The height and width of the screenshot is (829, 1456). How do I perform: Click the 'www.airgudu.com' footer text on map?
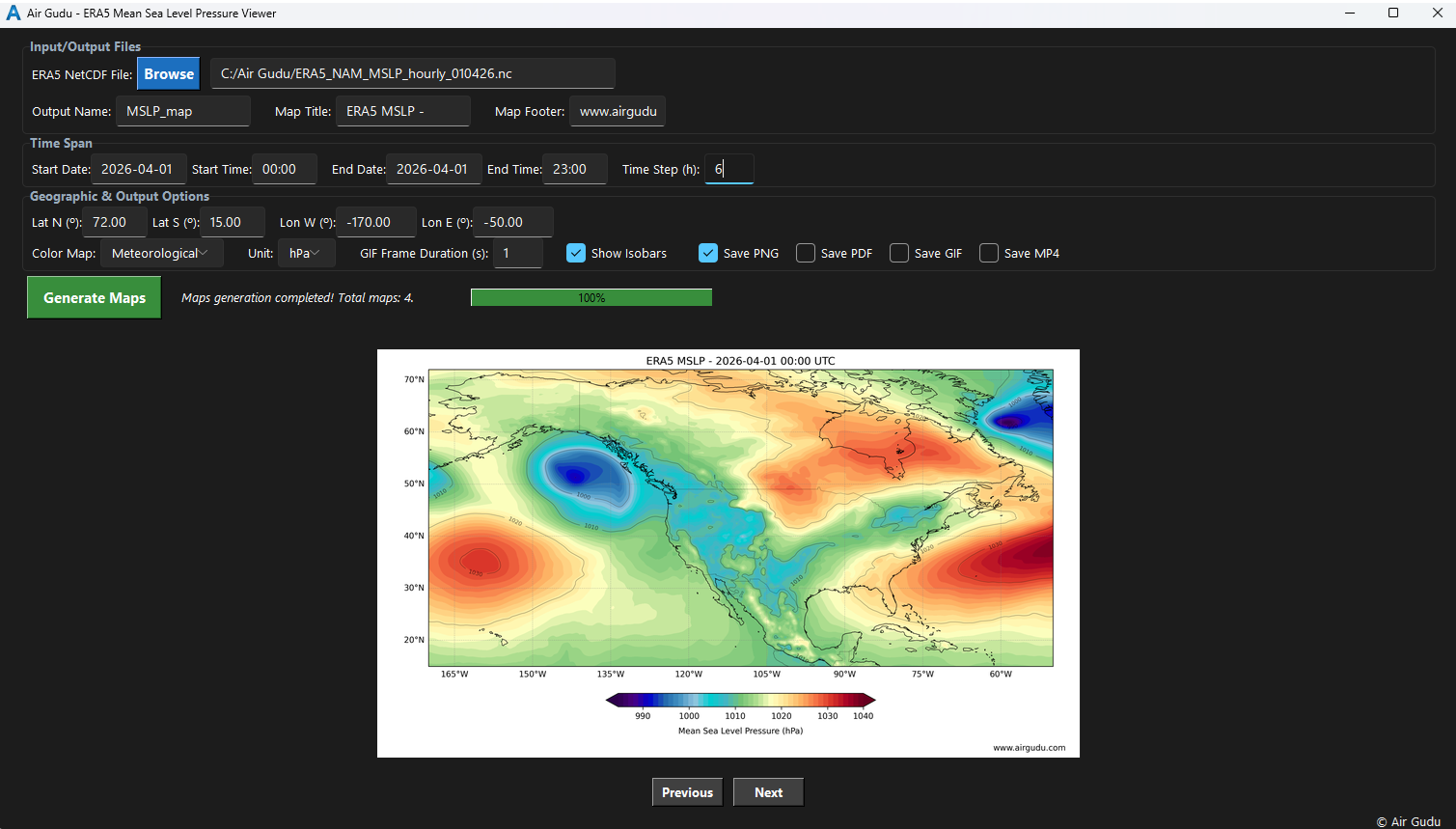pyautogui.click(x=1029, y=747)
